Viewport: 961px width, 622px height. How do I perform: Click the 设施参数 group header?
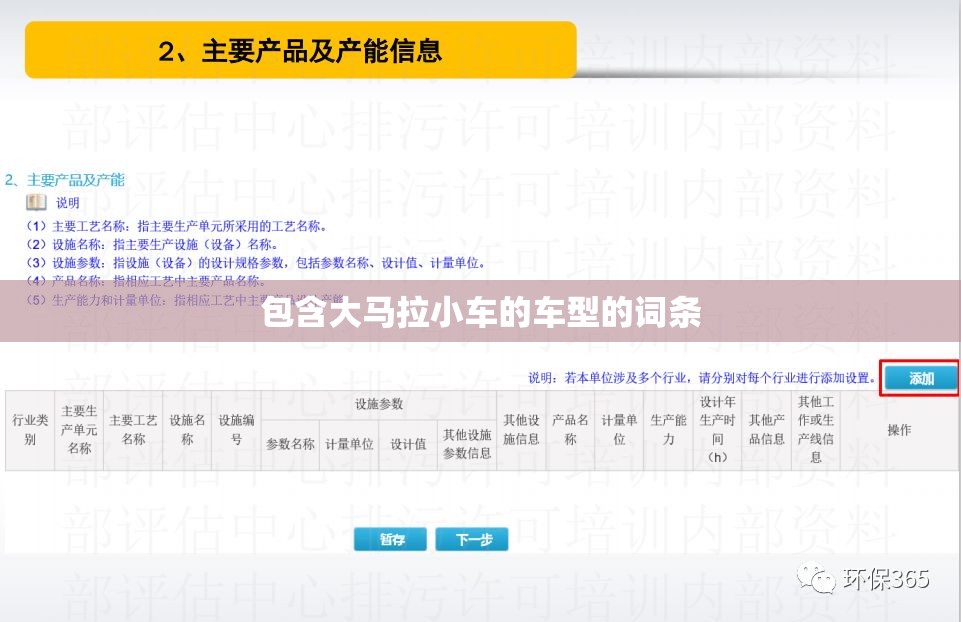tap(379, 404)
